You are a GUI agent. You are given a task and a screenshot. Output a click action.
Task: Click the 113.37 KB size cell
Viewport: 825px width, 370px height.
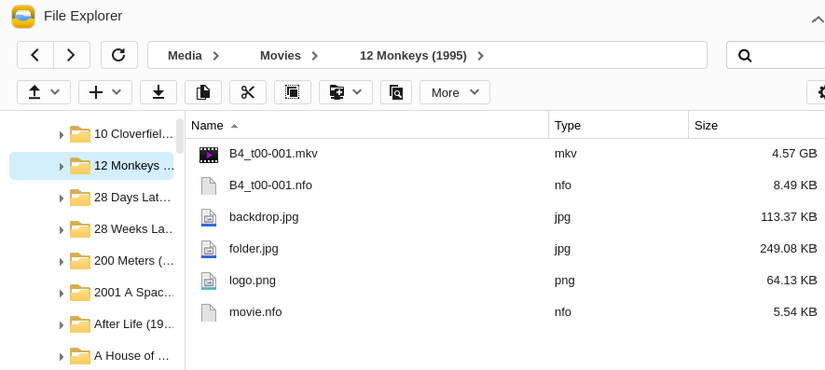[x=789, y=217]
